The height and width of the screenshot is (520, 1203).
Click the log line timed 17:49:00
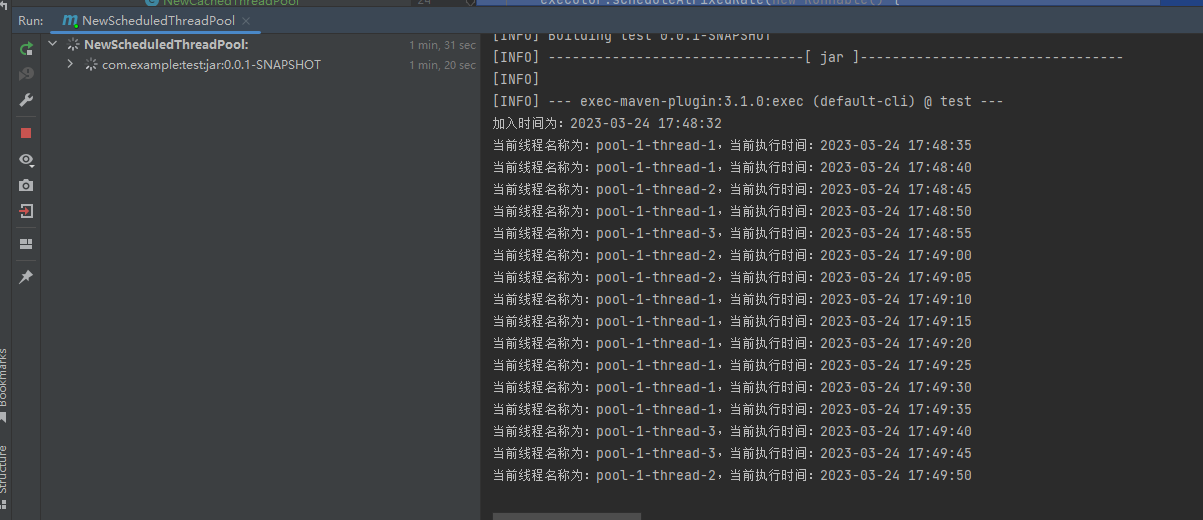tap(732, 255)
